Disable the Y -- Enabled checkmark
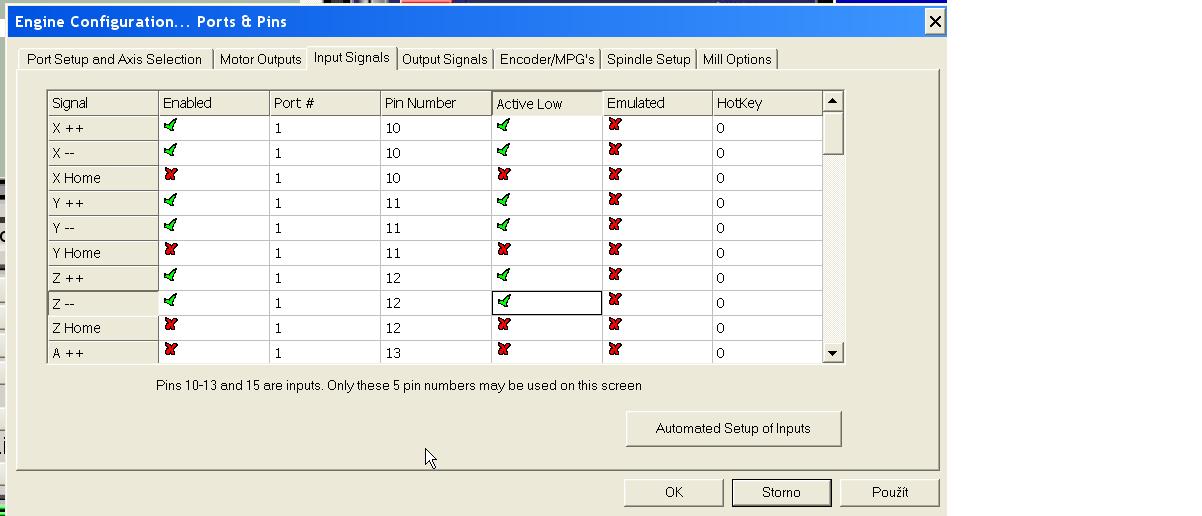Viewport: 1202px width, 516px height. [x=171, y=226]
